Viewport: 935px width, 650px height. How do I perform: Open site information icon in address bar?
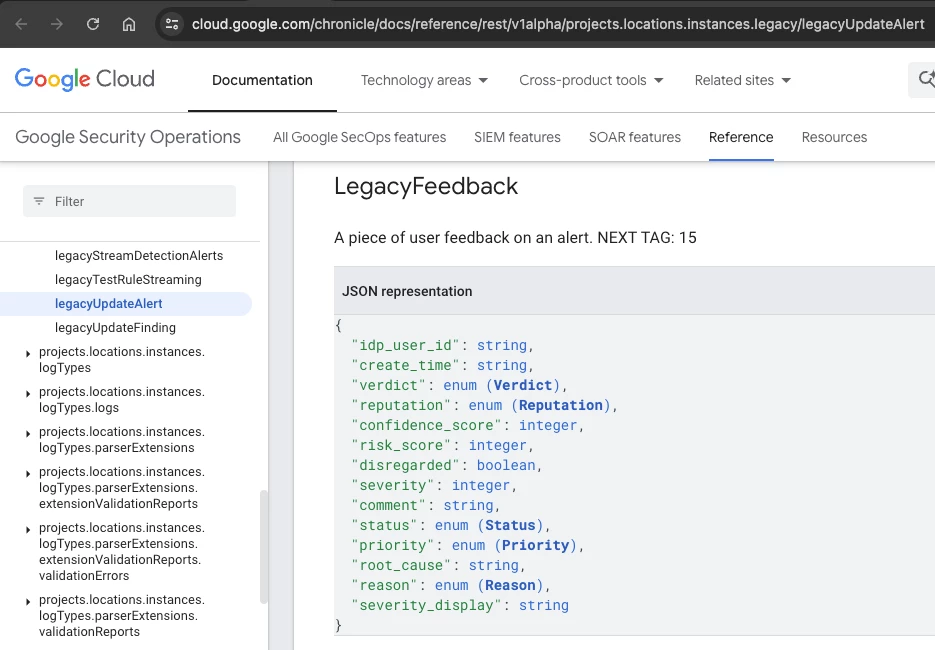[x=172, y=24]
